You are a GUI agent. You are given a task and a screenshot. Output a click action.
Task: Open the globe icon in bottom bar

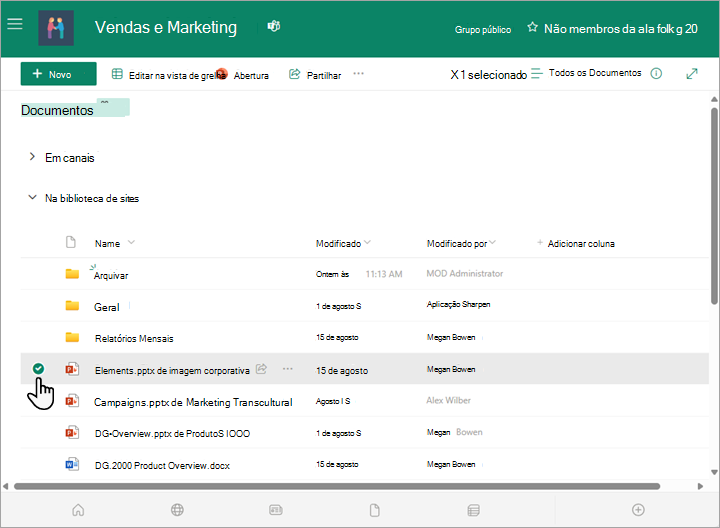coord(177,510)
